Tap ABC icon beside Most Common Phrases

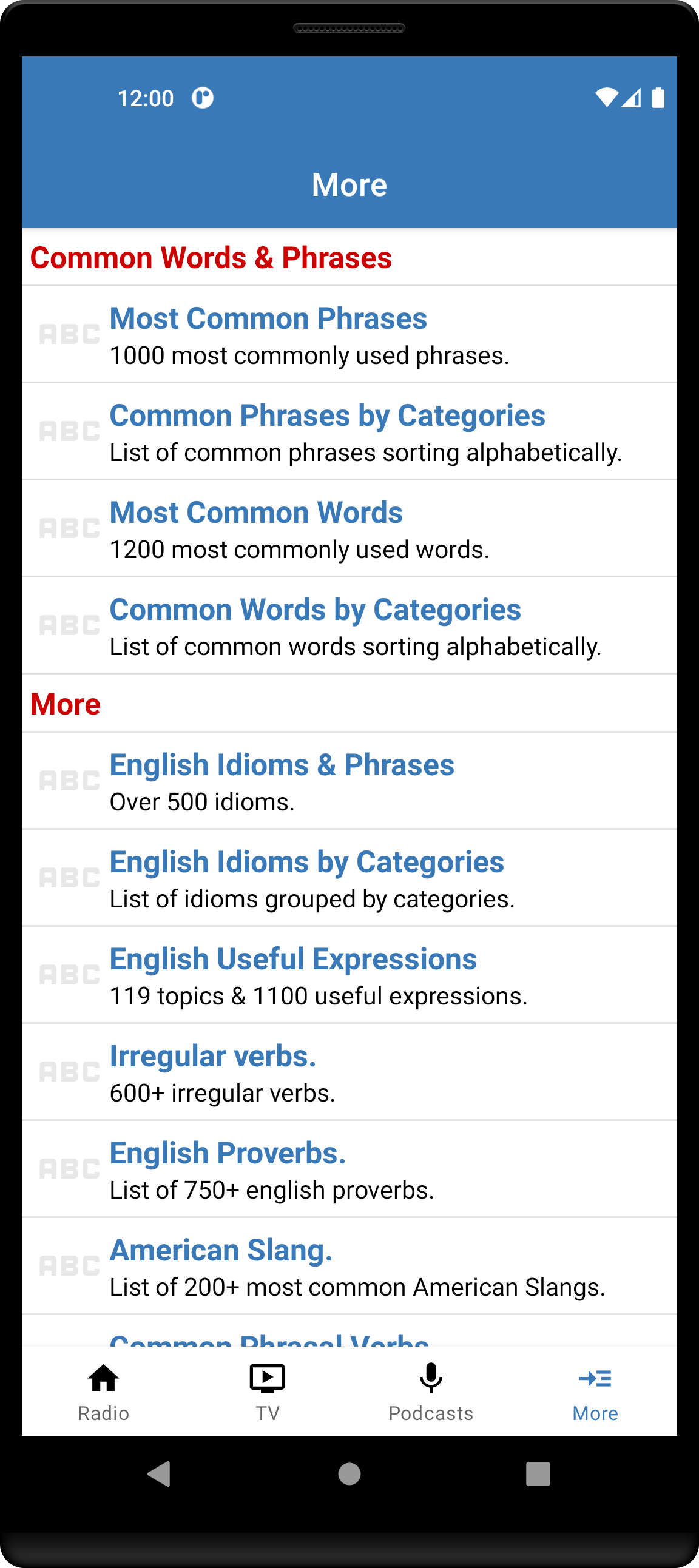pos(69,334)
